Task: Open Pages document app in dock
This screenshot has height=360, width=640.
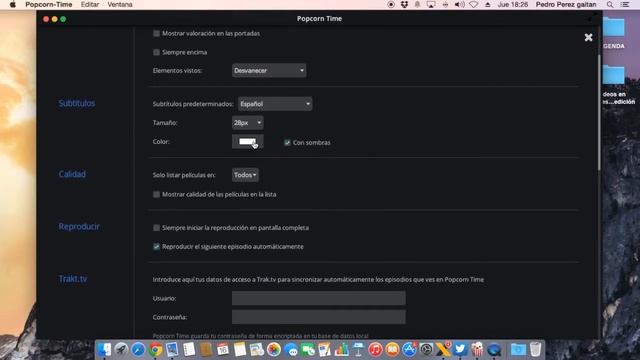Action: [325, 350]
